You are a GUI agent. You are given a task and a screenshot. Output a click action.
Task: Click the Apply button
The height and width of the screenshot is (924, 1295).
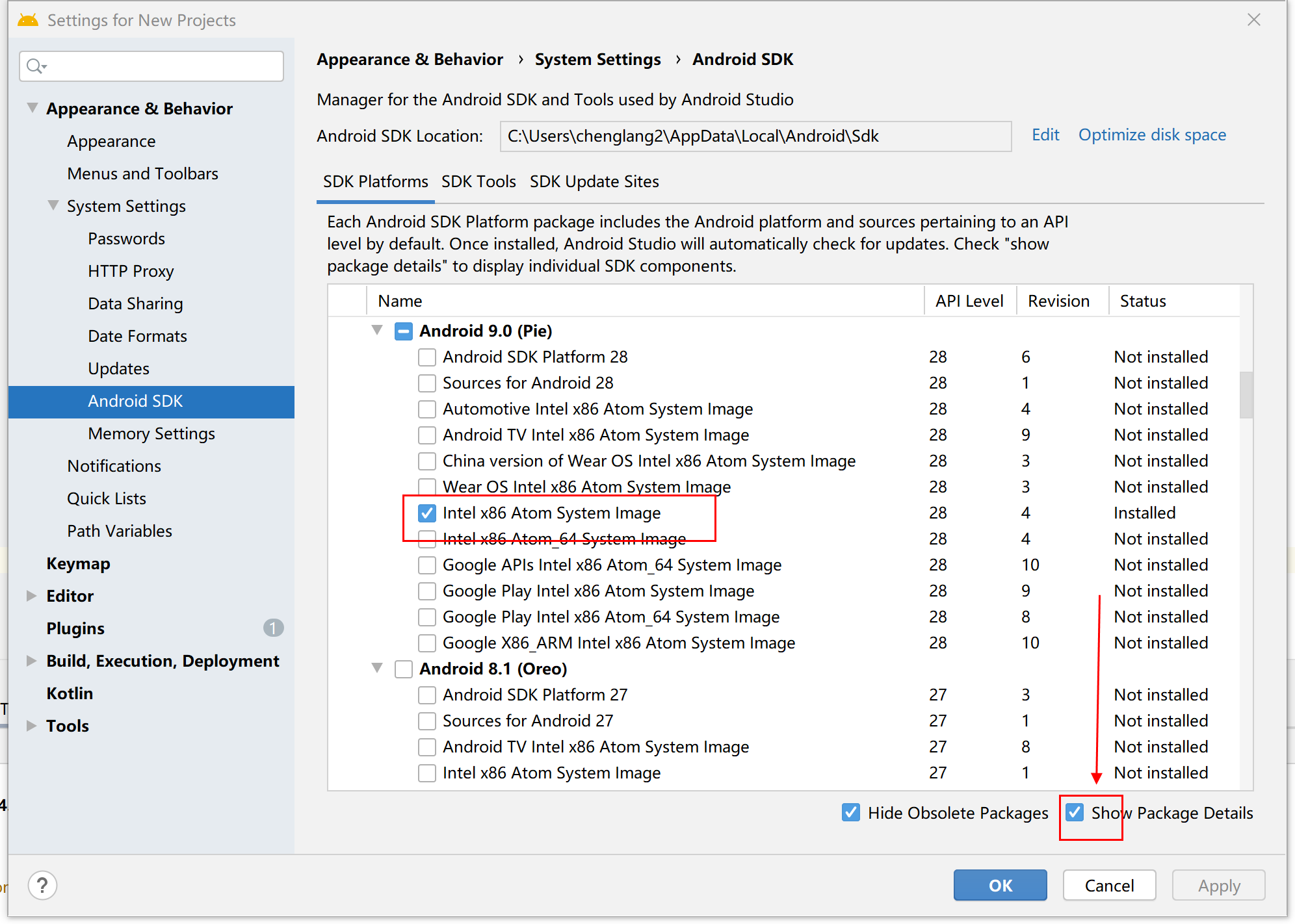1219,885
